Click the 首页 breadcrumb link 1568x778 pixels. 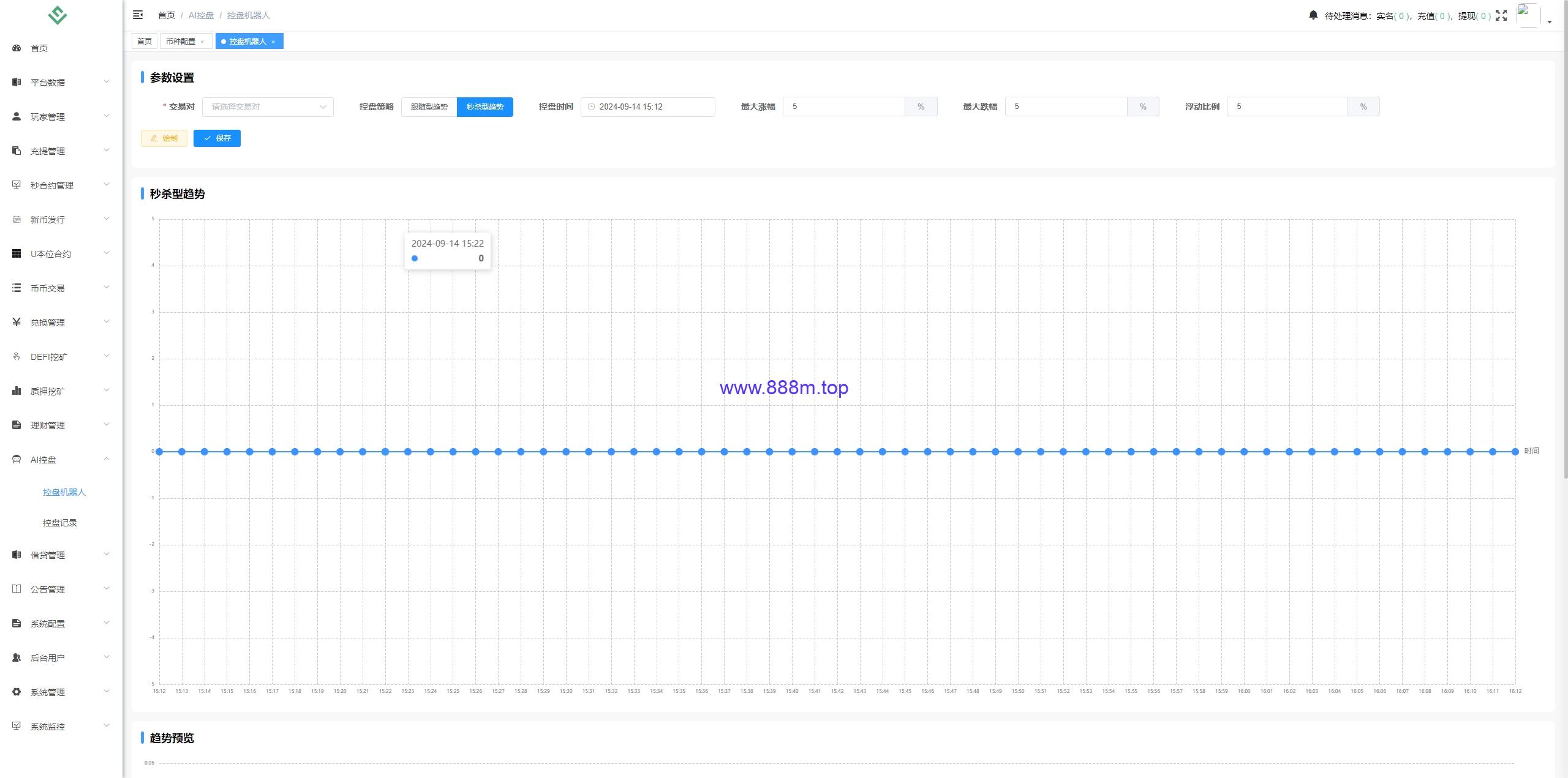pyautogui.click(x=167, y=15)
